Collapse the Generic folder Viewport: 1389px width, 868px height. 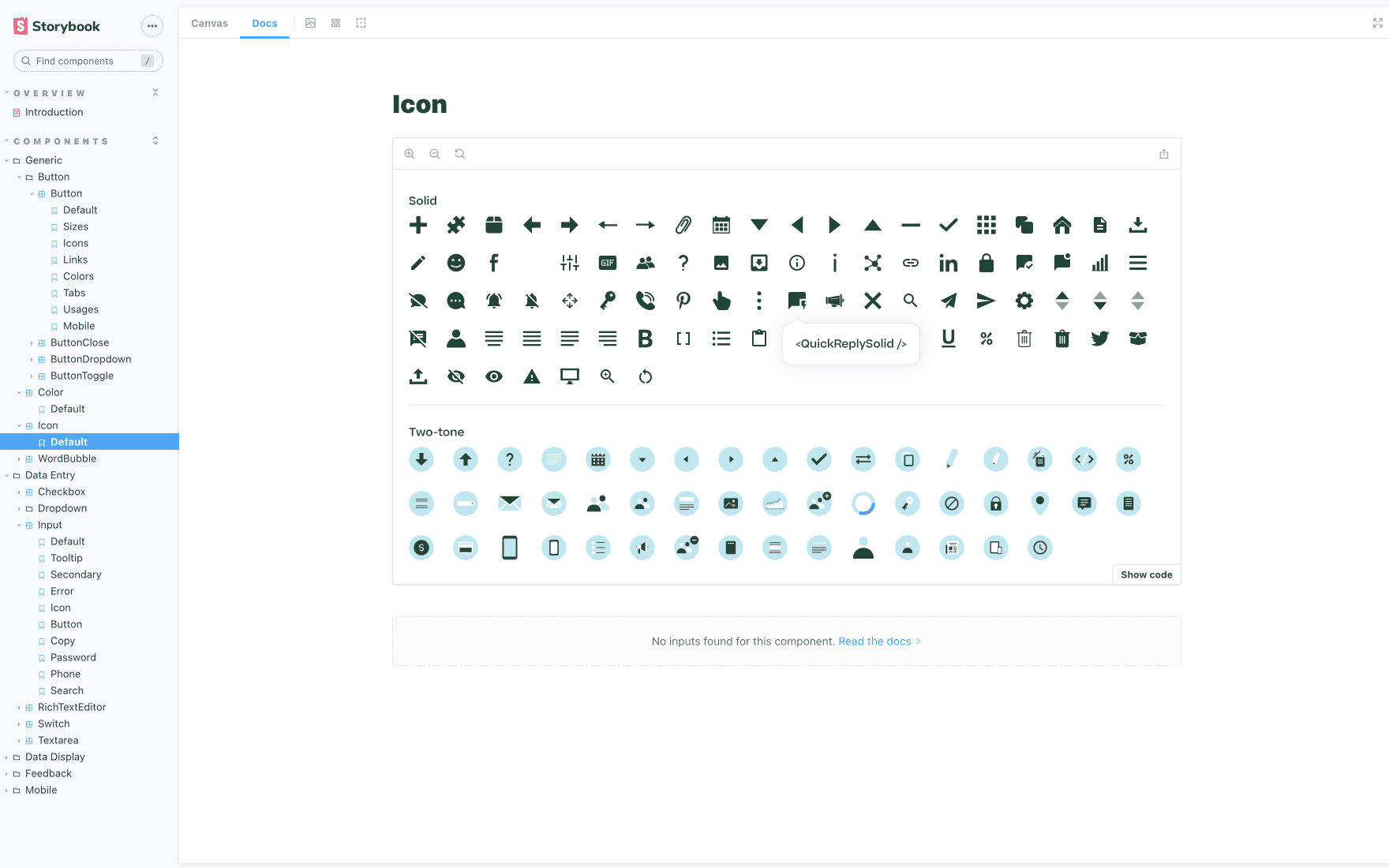pyautogui.click(x=43, y=160)
